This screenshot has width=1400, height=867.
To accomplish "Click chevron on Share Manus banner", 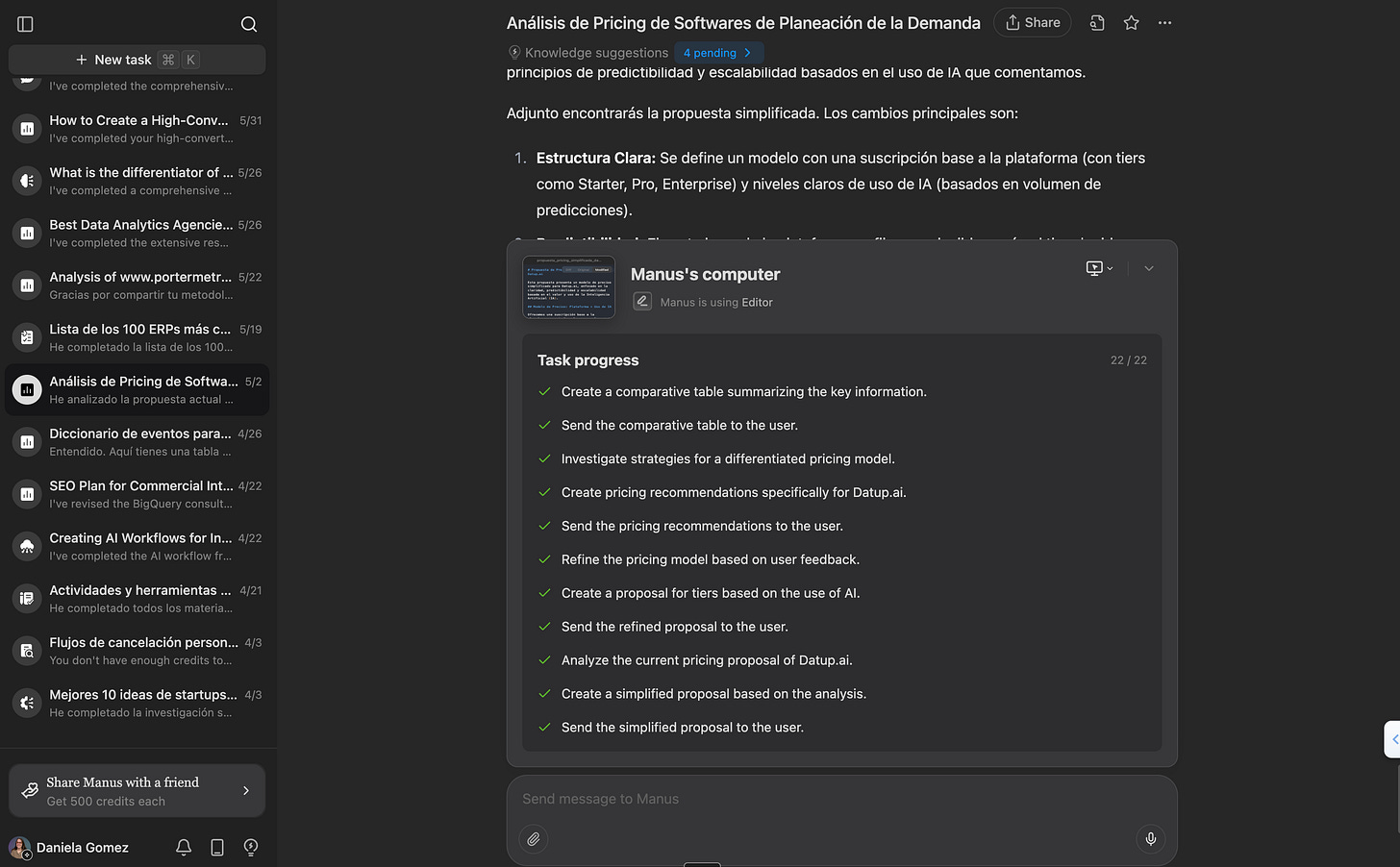I will (246, 791).
